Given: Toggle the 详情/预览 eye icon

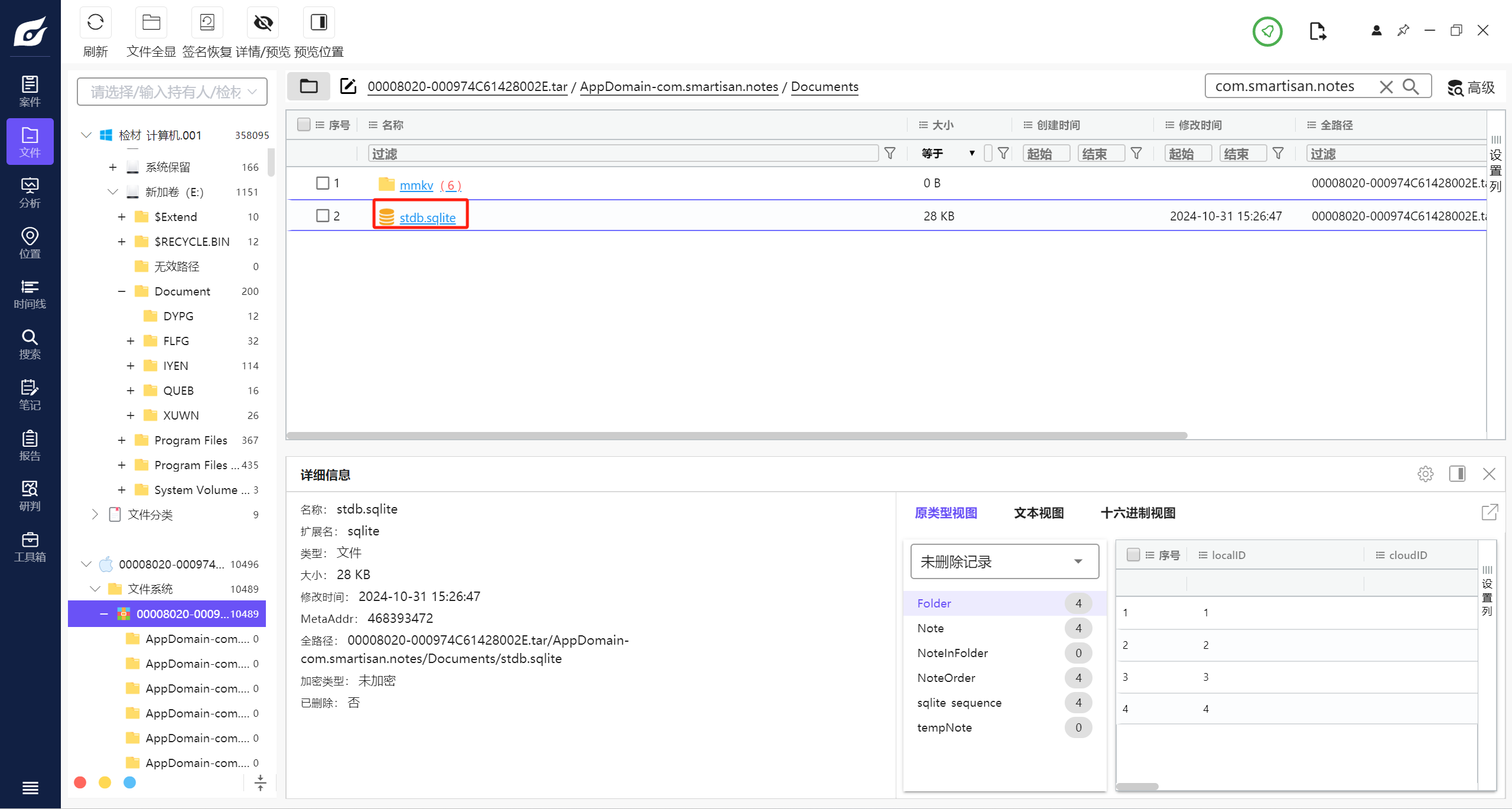Looking at the screenshot, I should coord(263,22).
